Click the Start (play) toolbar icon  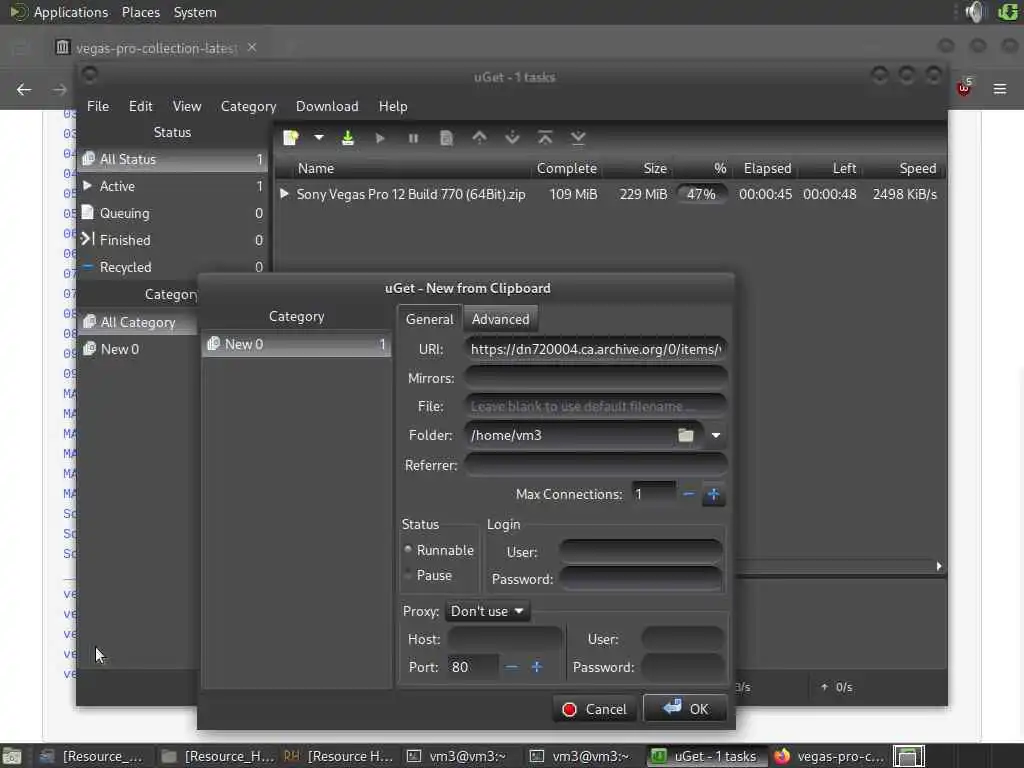380,138
